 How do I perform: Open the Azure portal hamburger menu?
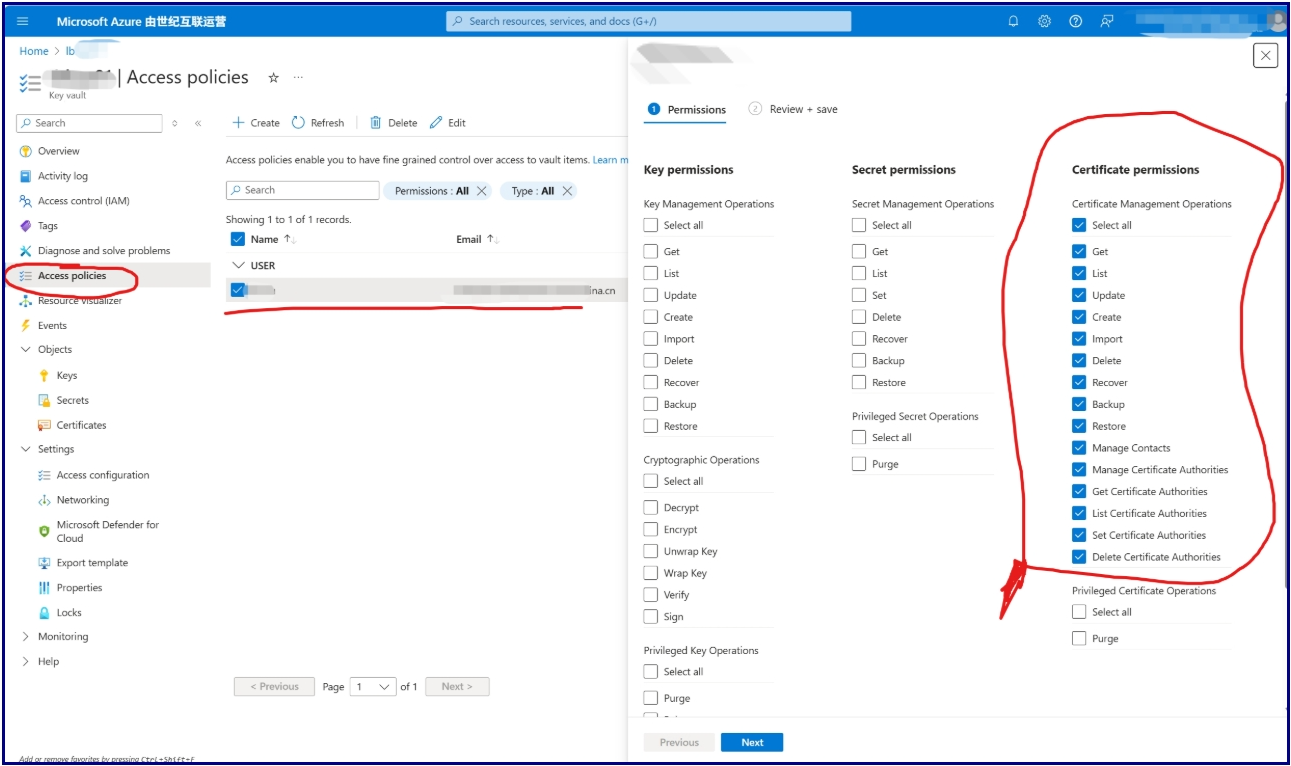coord(24,21)
